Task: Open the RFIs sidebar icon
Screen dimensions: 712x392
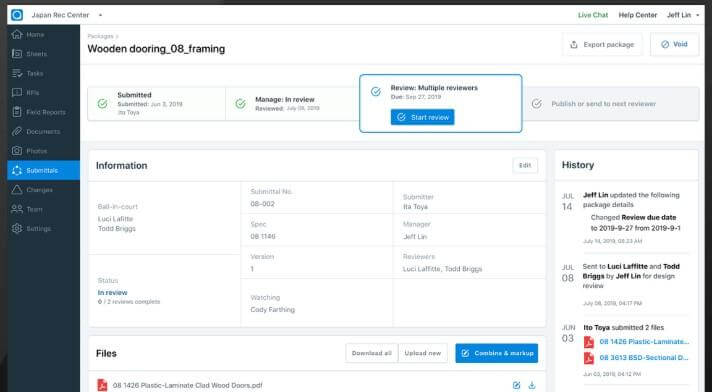Action: pos(17,93)
